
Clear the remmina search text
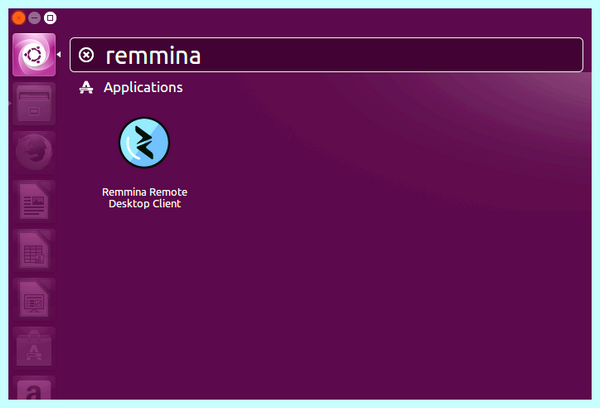point(86,55)
